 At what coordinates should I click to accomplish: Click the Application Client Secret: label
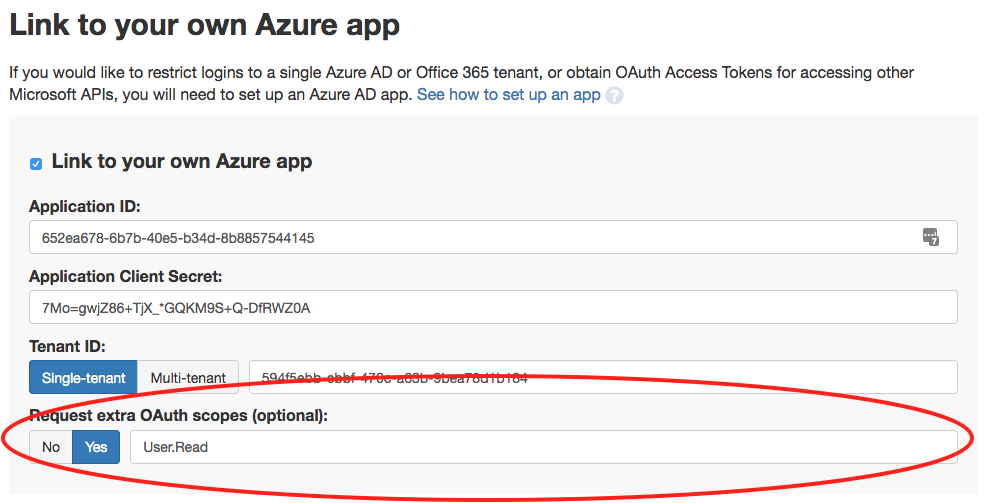126,276
